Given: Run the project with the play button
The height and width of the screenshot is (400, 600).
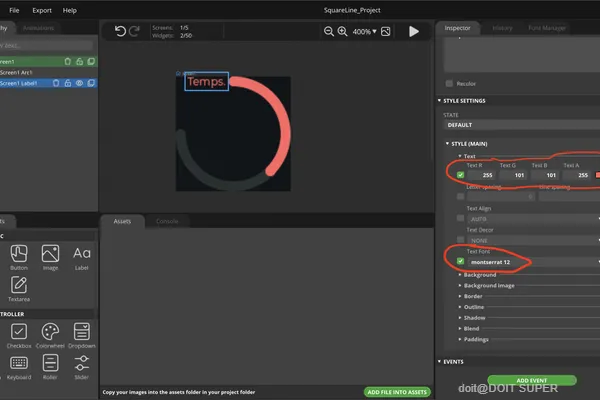Looking at the screenshot, I should point(414,31).
